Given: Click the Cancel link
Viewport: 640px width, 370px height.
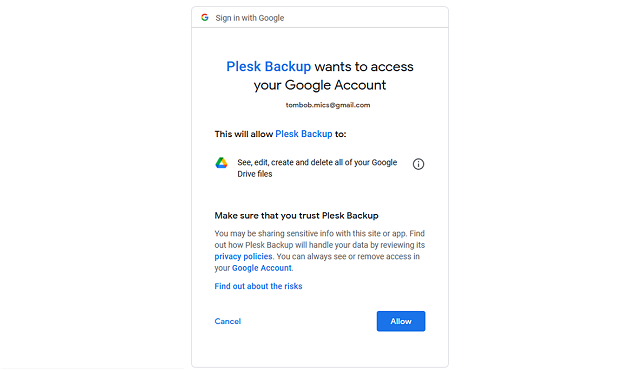Looking at the screenshot, I should click(228, 321).
